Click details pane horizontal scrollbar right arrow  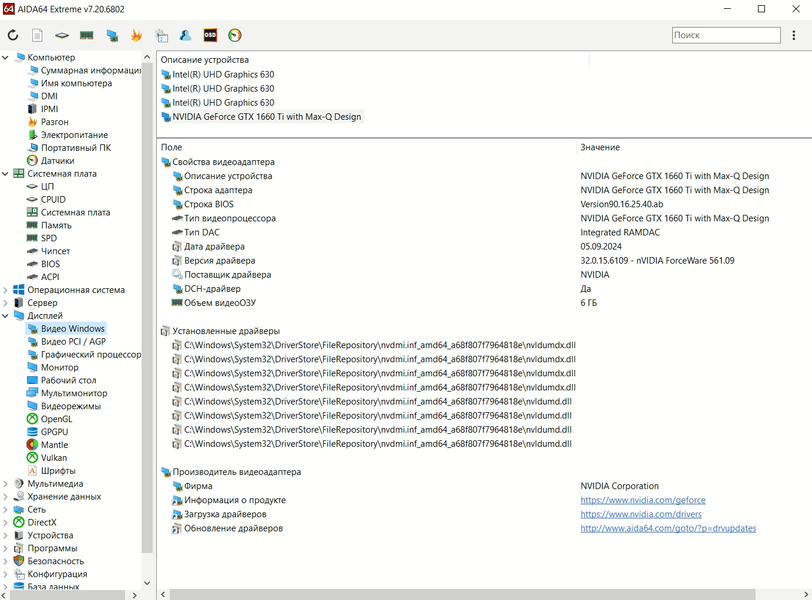806,594
